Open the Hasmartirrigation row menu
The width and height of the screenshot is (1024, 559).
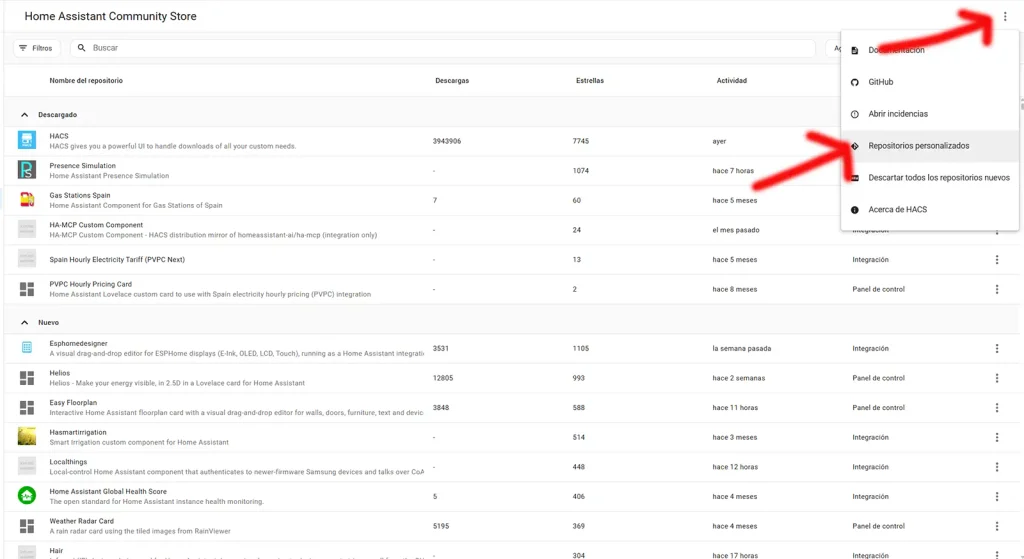(997, 437)
